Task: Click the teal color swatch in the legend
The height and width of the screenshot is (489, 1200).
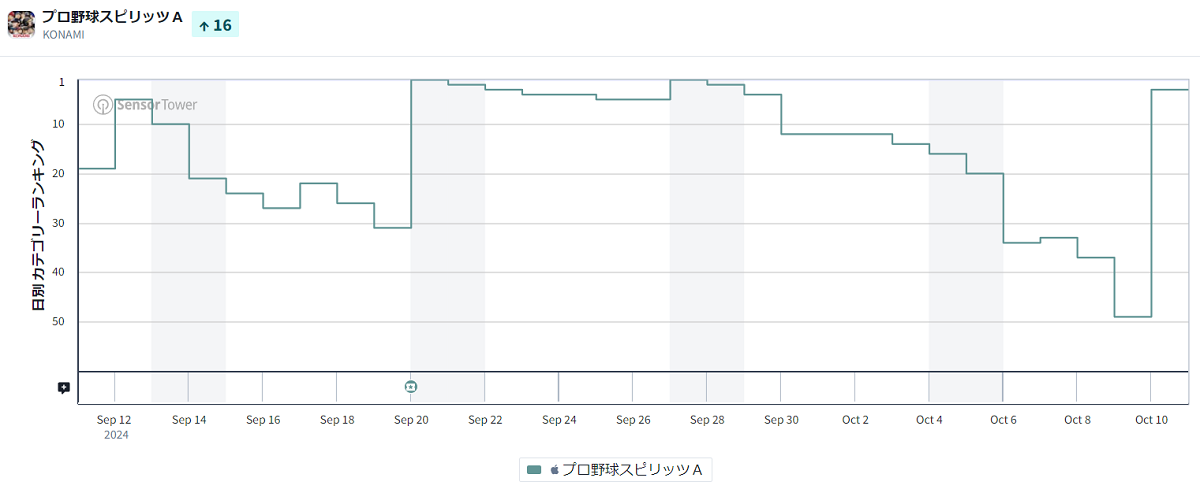Action: tap(534, 470)
